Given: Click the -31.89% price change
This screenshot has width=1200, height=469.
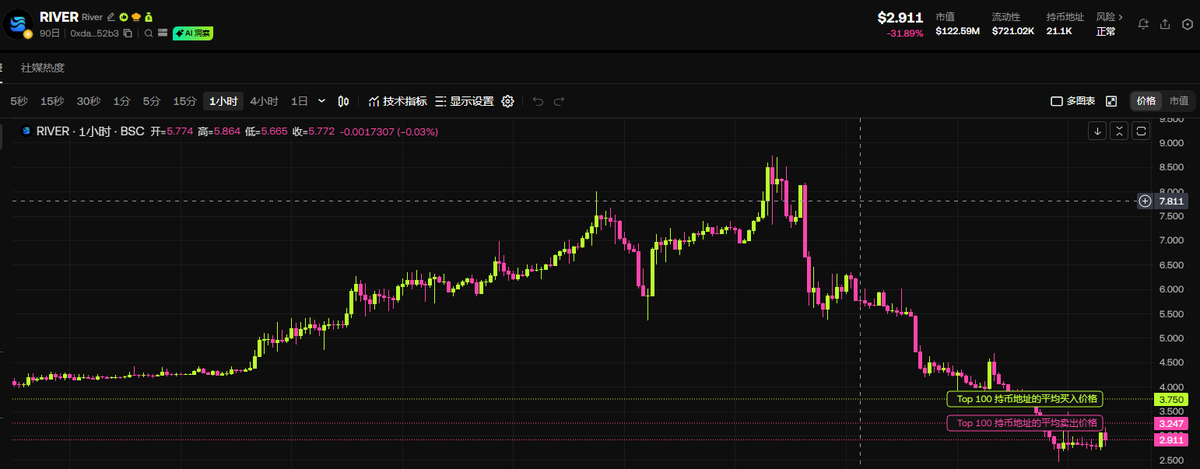Looking at the screenshot, I should pos(905,34).
